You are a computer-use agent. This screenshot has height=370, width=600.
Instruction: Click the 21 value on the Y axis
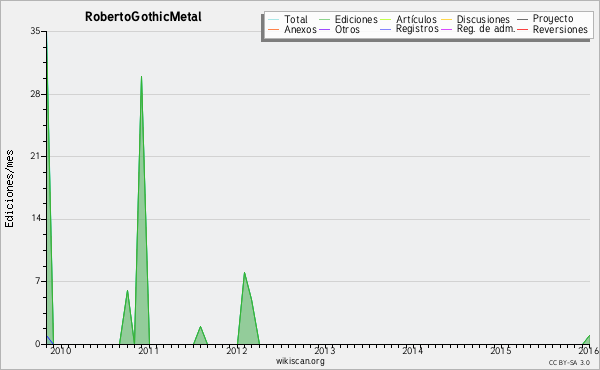click(35, 156)
